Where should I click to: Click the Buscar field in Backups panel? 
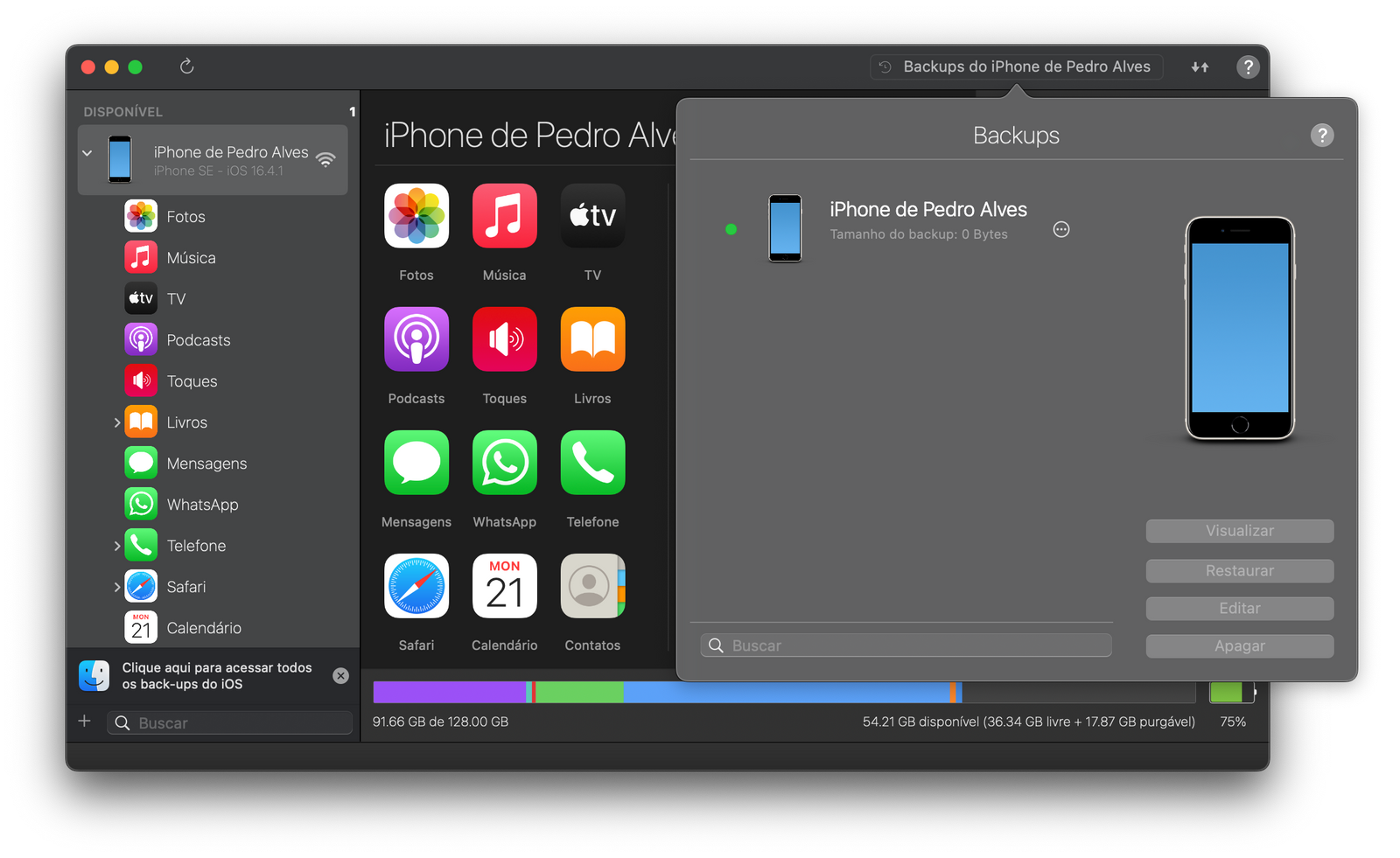(x=906, y=645)
